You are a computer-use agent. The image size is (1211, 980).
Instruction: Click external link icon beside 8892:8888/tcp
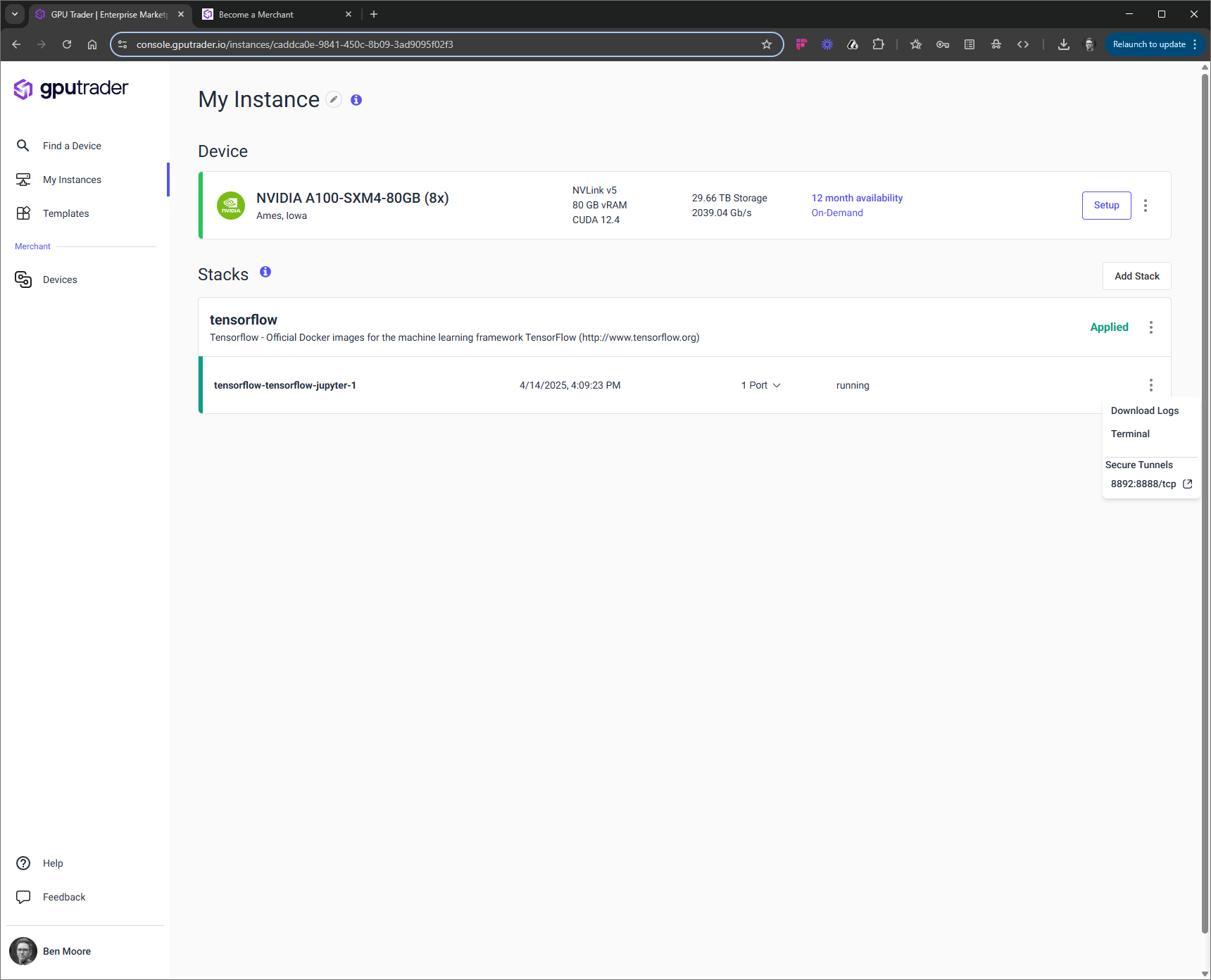[1188, 484]
